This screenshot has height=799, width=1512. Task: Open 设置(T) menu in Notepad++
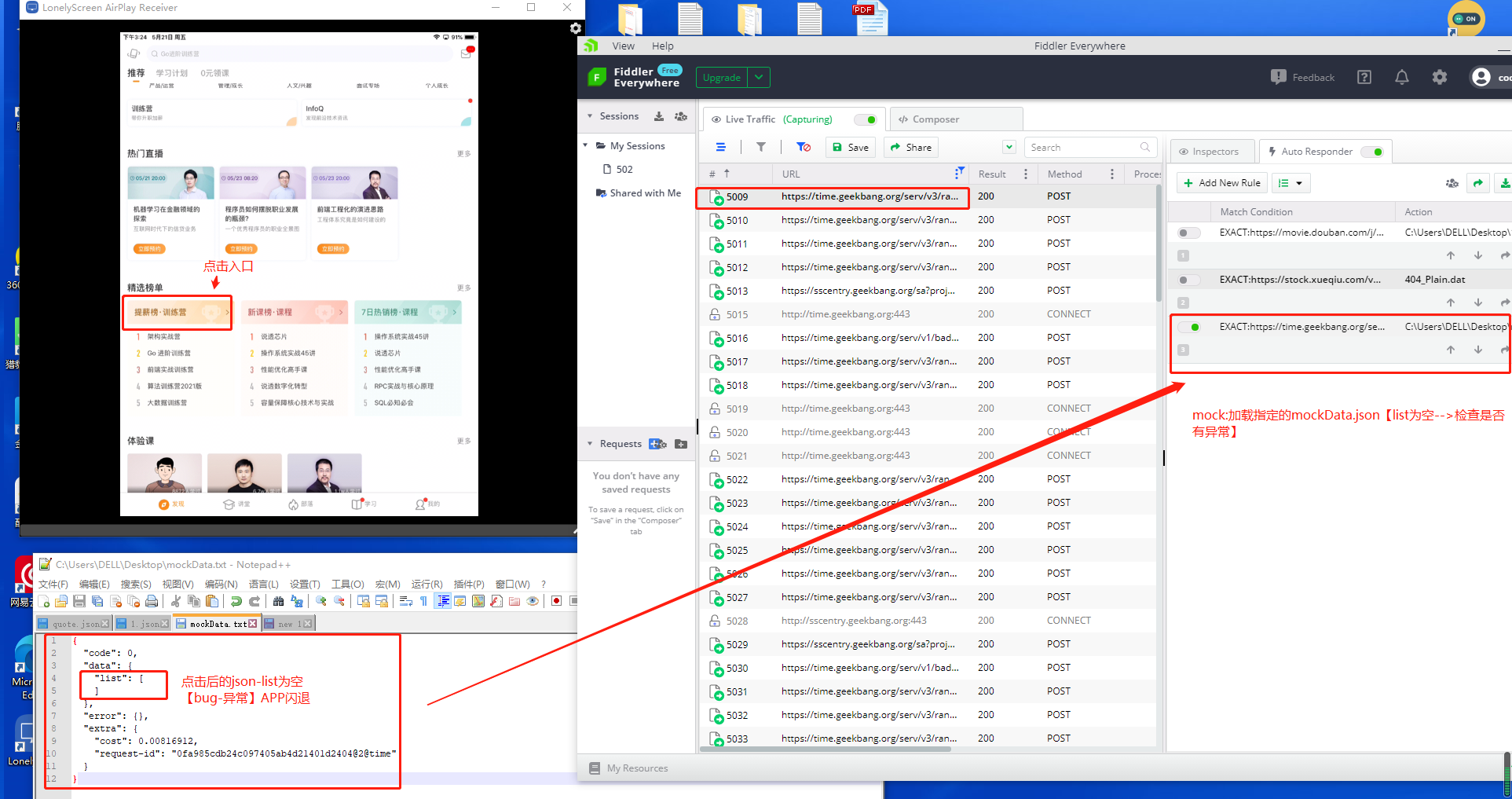pyautogui.click(x=305, y=585)
